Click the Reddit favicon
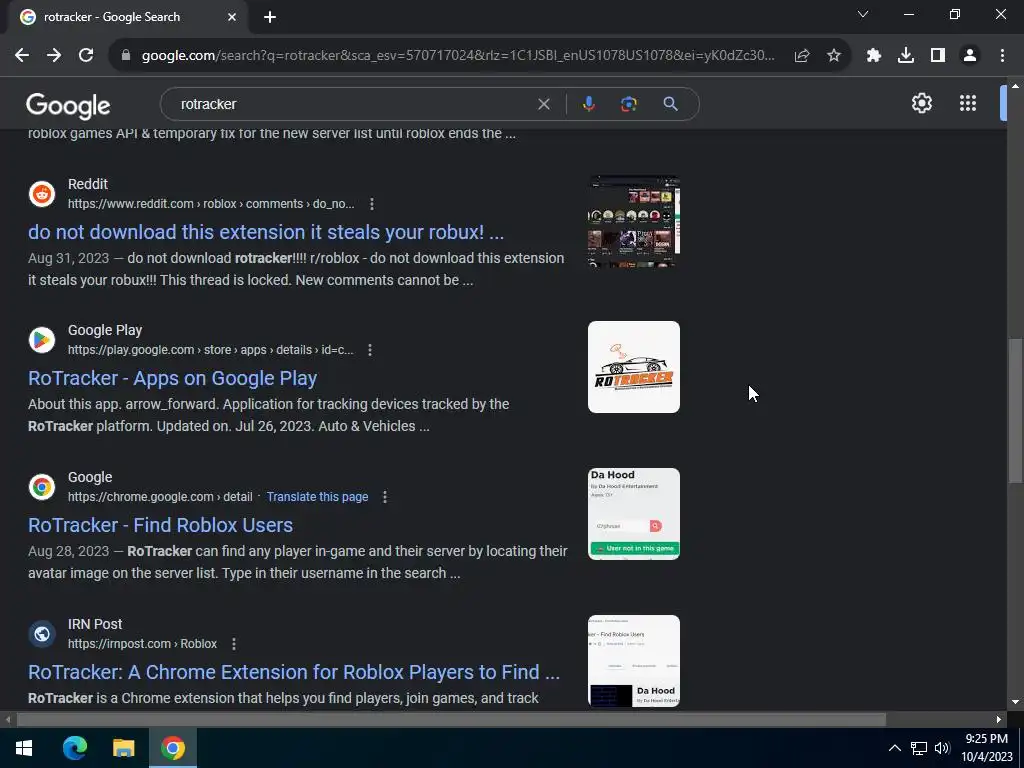The image size is (1024, 768). [x=42, y=194]
